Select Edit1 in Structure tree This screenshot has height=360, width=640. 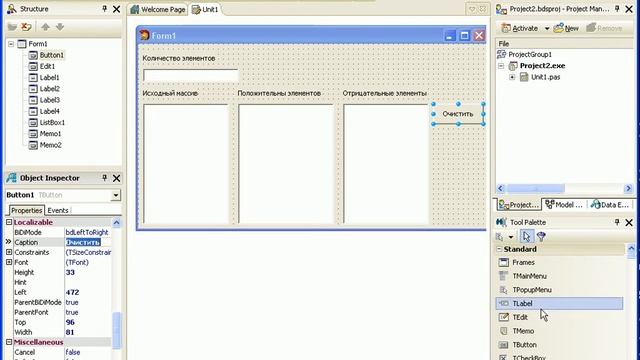pyautogui.click(x=47, y=66)
